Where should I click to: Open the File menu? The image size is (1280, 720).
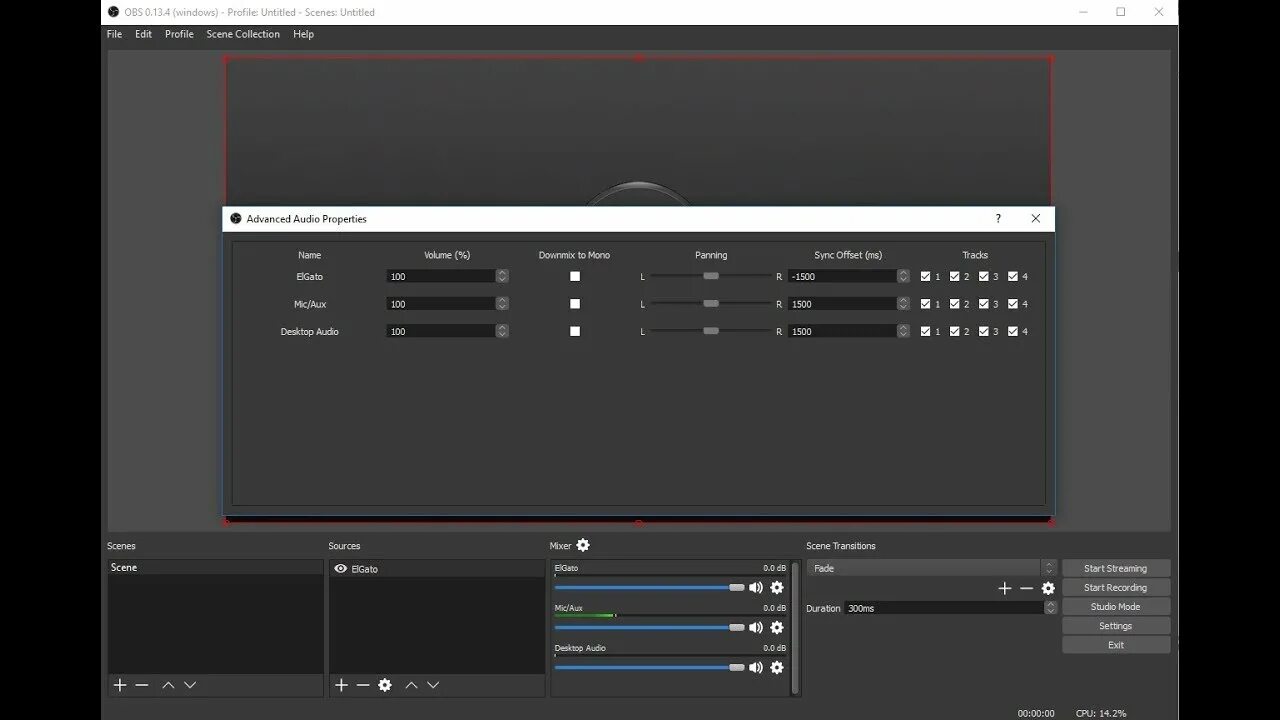click(x=115, y=34)
